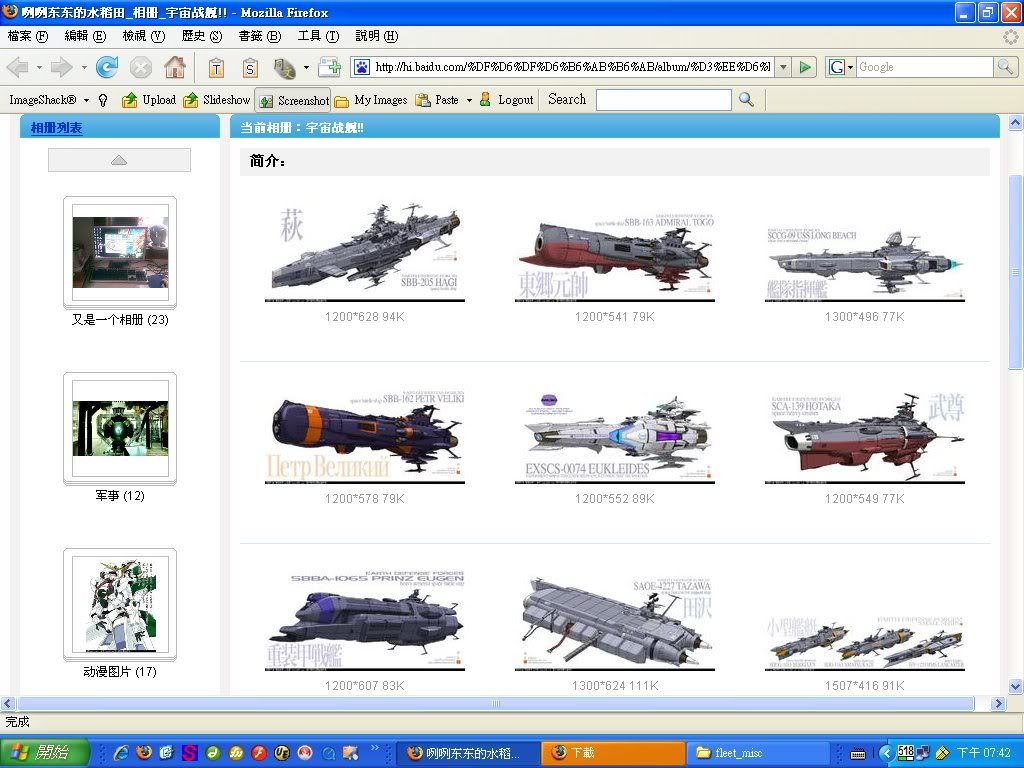Click the green Go arrow button
The width and height of the screenshot is (1024, 768).
click(x=805, y=67)
